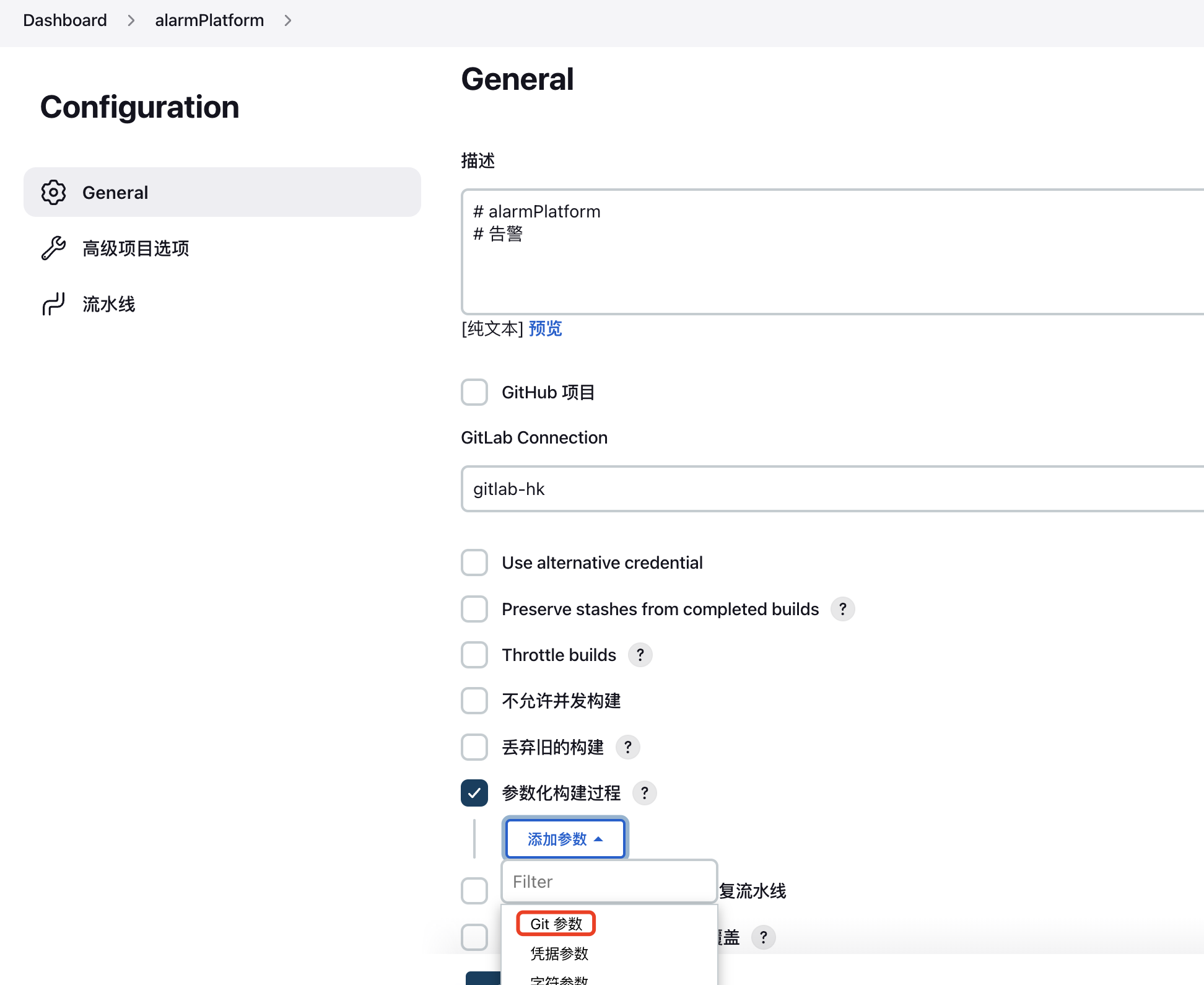The image size is (1204, 985).
Task: Enable Use alternative credential checkbox
Action: [x=474, y=563]
